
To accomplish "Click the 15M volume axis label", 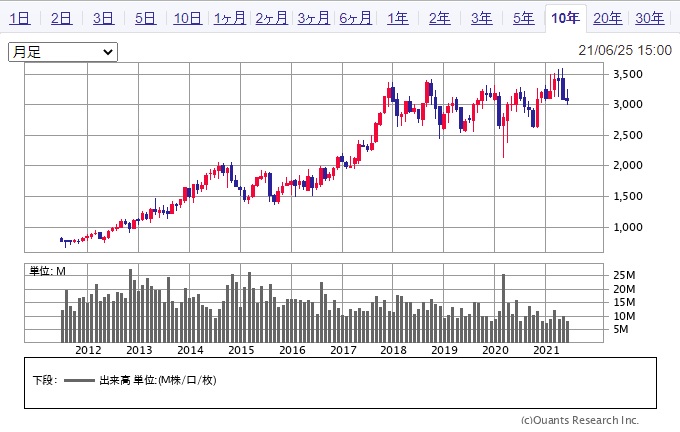I will point(624,302).
